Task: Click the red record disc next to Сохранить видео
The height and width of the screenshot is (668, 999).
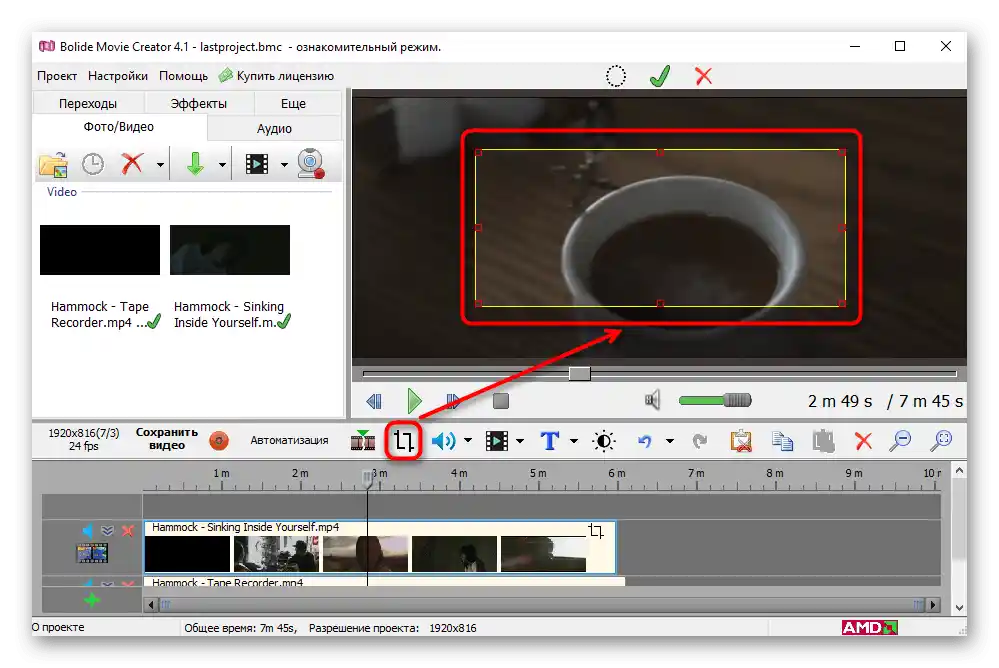Action: coord(219,440)
